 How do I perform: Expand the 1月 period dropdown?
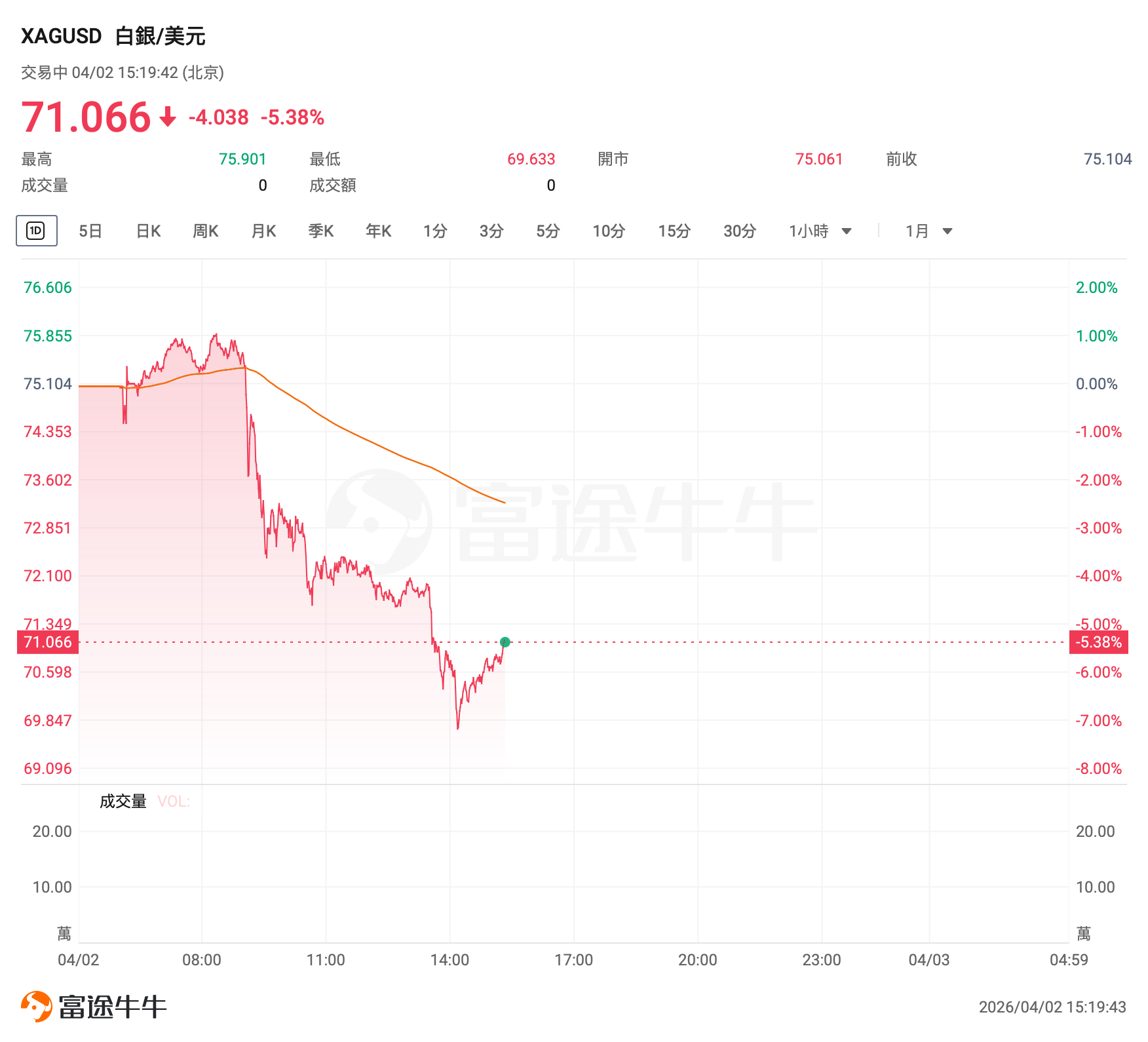coord(947,231)
